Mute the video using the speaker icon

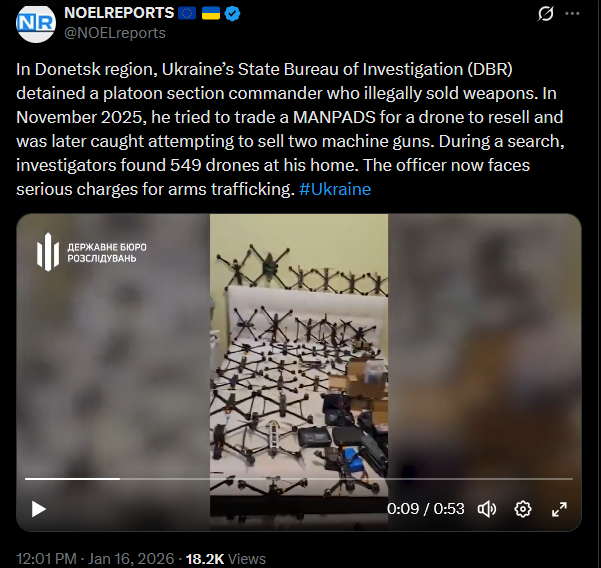click(x=487, y=509)
